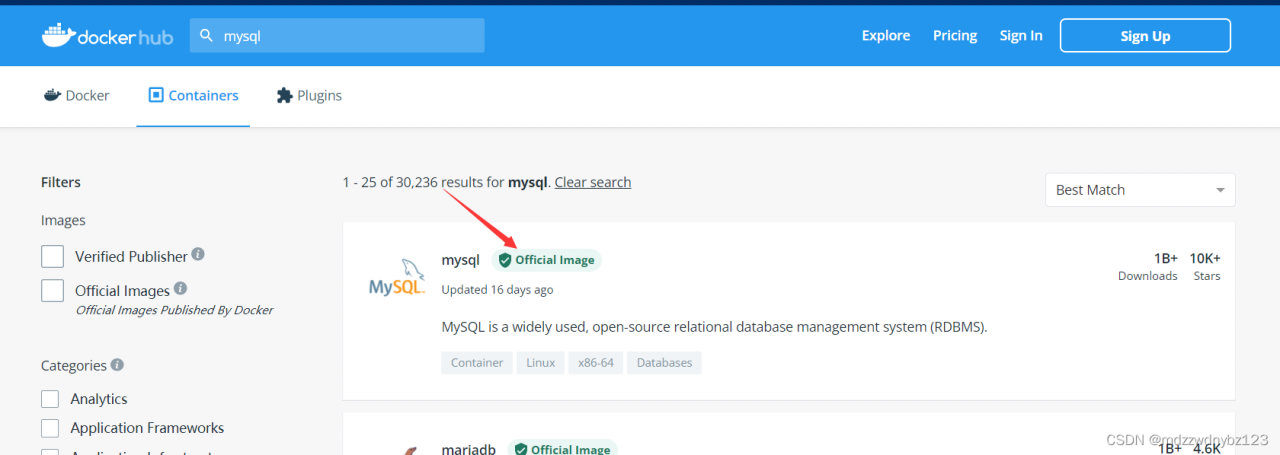Check the Analytics category checkbox
This screenshot has width=1280, height=455.
pyautogui.click(x=50, y=399)
